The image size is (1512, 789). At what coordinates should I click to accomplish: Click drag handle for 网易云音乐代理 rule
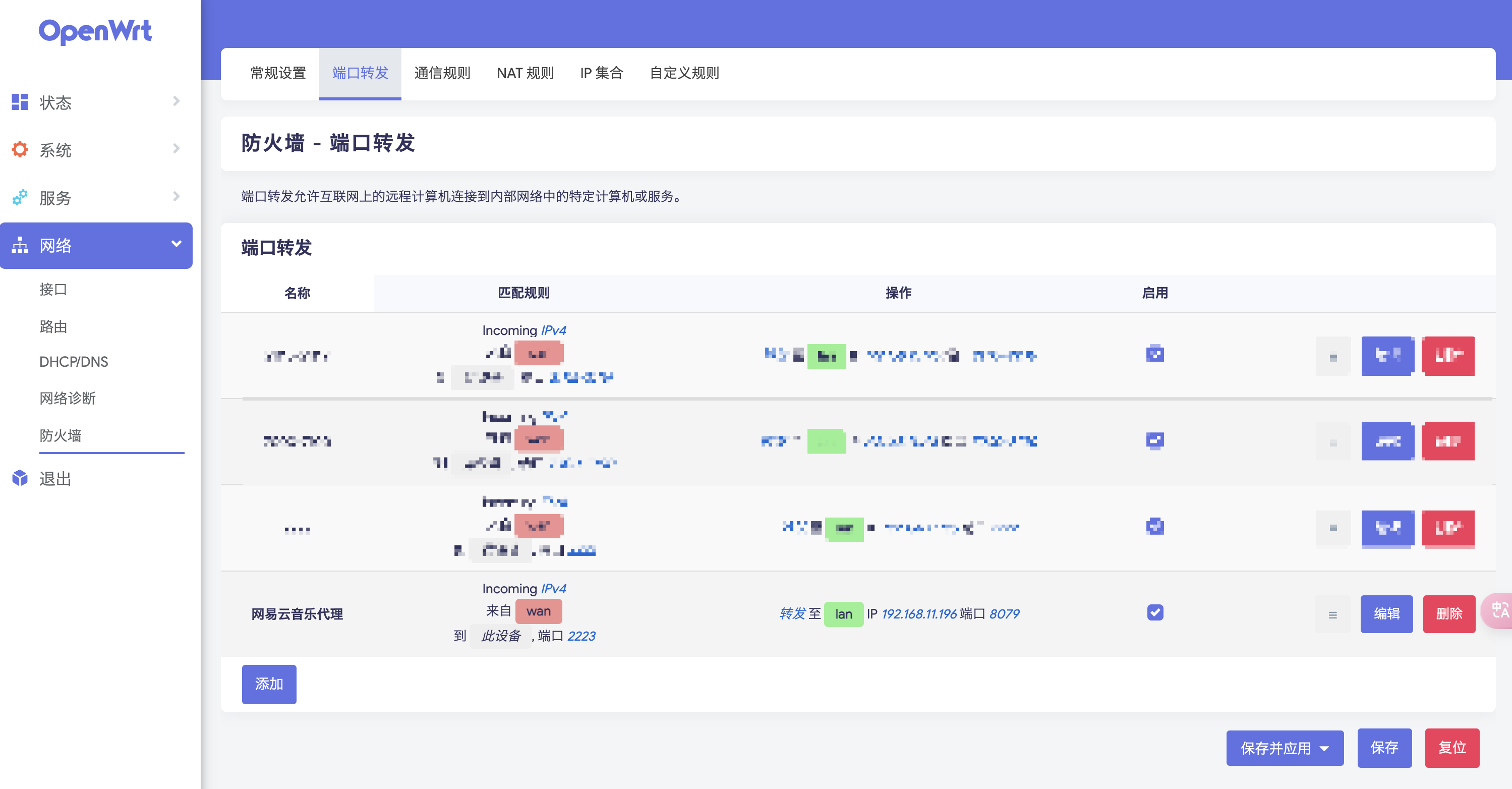coord(1332,614)
